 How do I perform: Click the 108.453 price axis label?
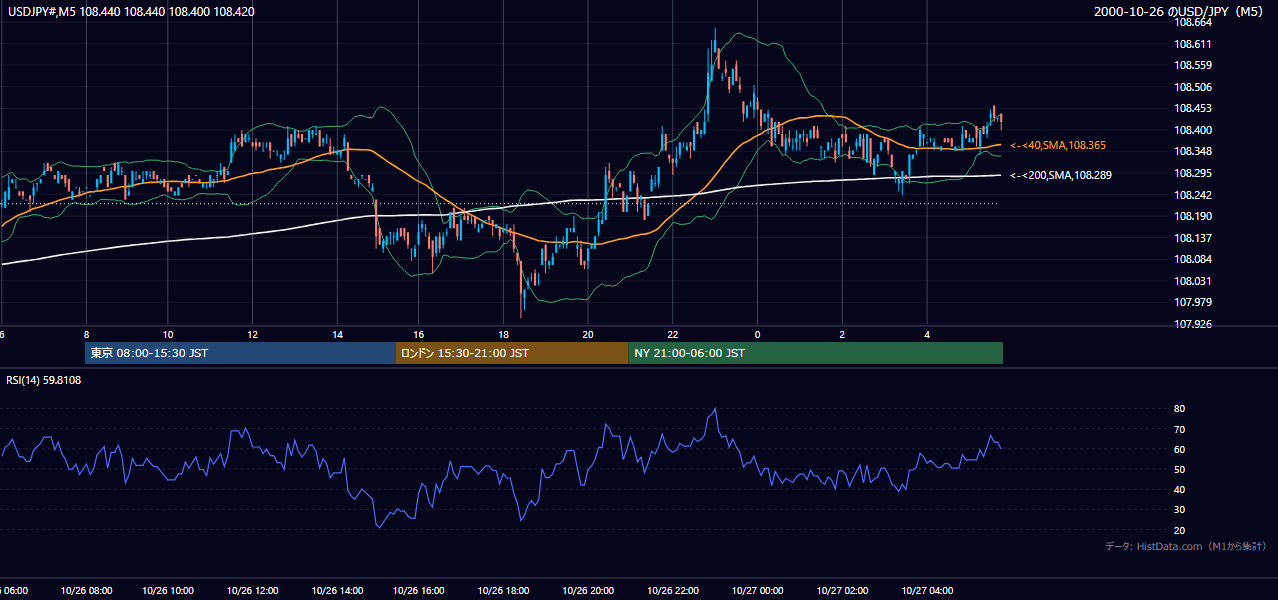coord(1194,108)
